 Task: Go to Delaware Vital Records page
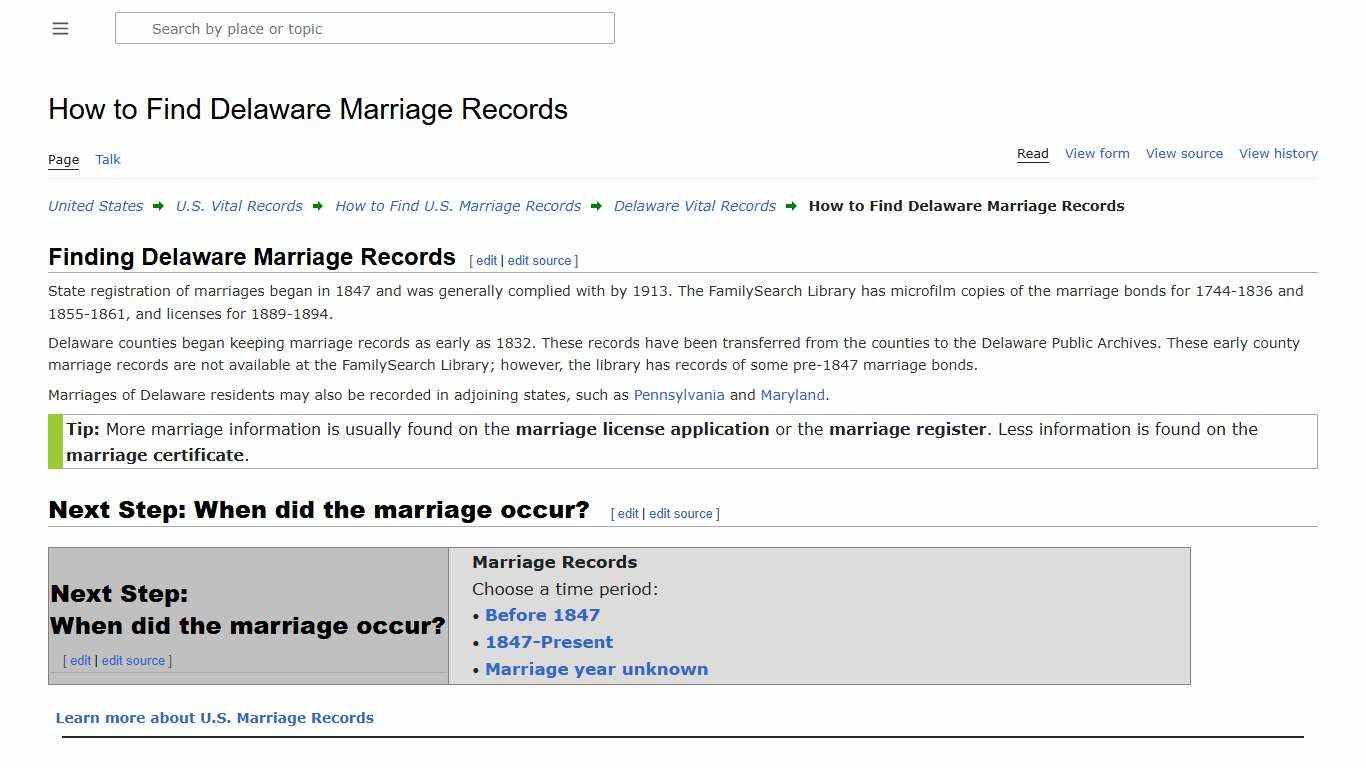tap(694, 206)
